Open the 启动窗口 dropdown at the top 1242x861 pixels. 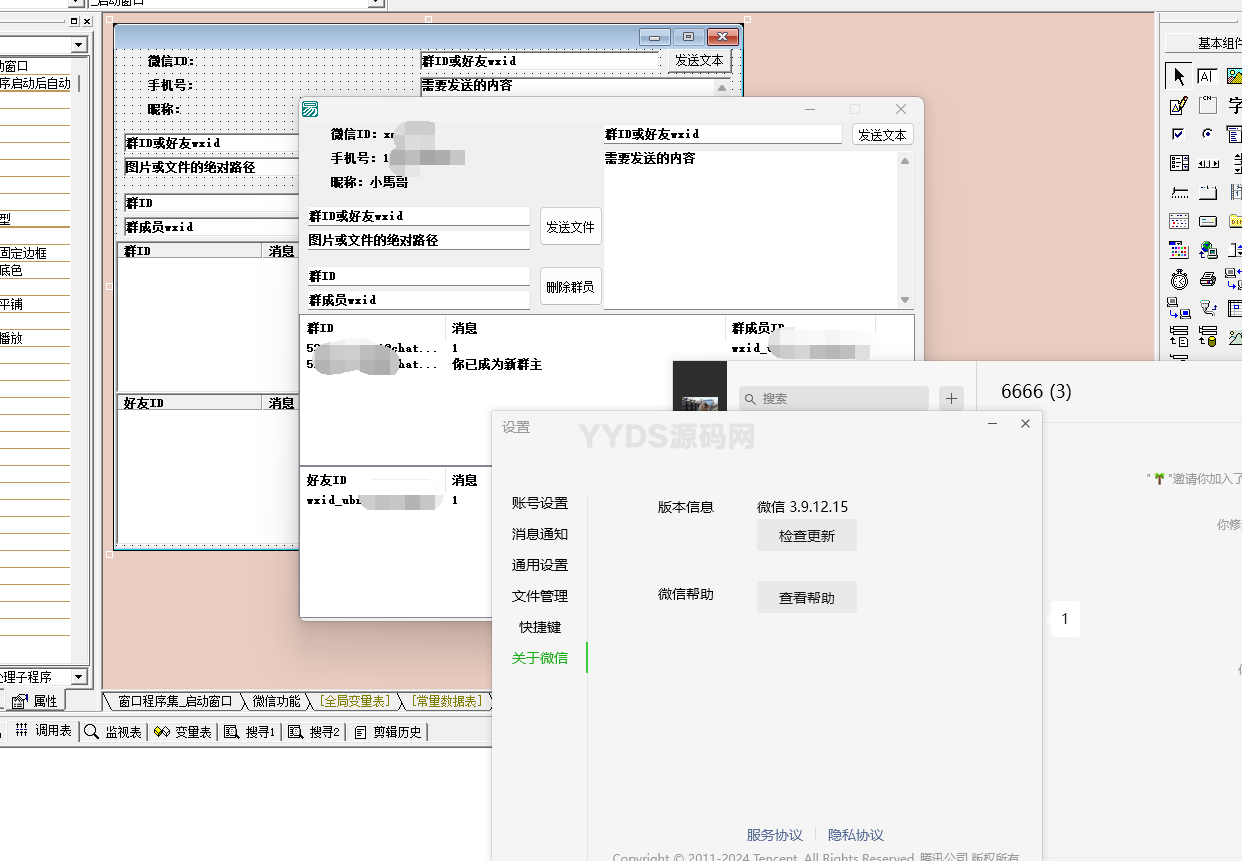pos(376,3)
